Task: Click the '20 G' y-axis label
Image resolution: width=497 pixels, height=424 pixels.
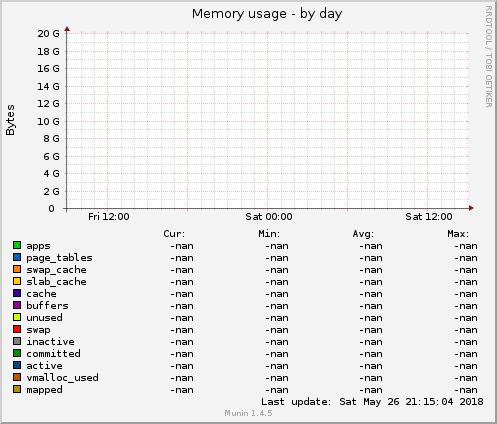Action: 48,34
